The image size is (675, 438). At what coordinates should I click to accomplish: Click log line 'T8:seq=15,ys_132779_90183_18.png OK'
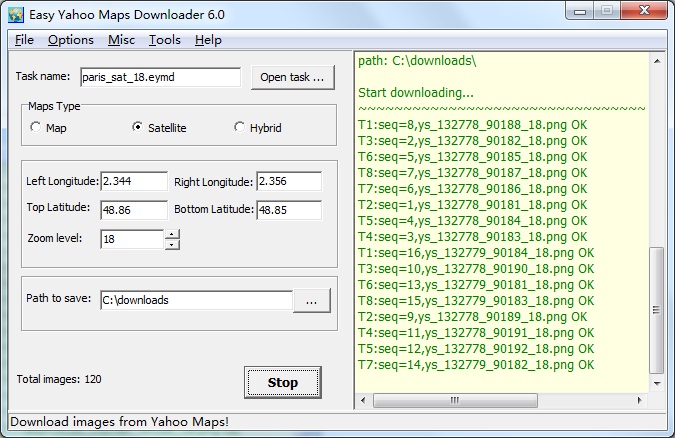(x=476, y=301)
